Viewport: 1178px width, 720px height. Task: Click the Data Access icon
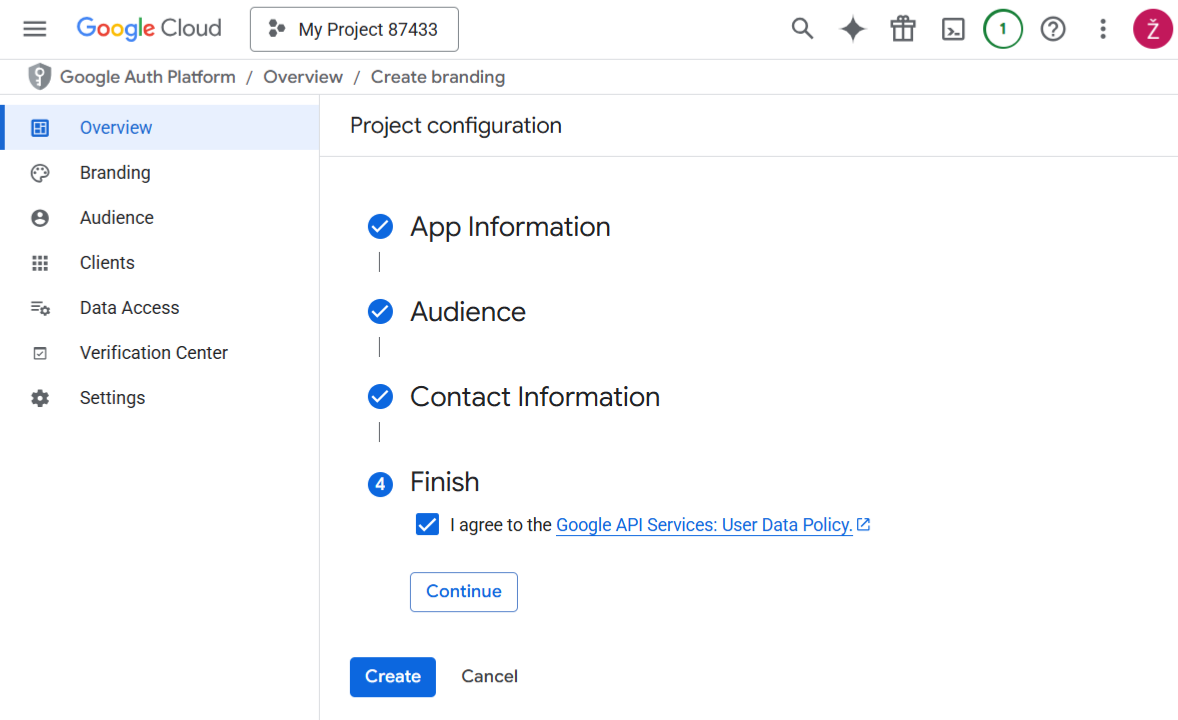pos(39,307)
